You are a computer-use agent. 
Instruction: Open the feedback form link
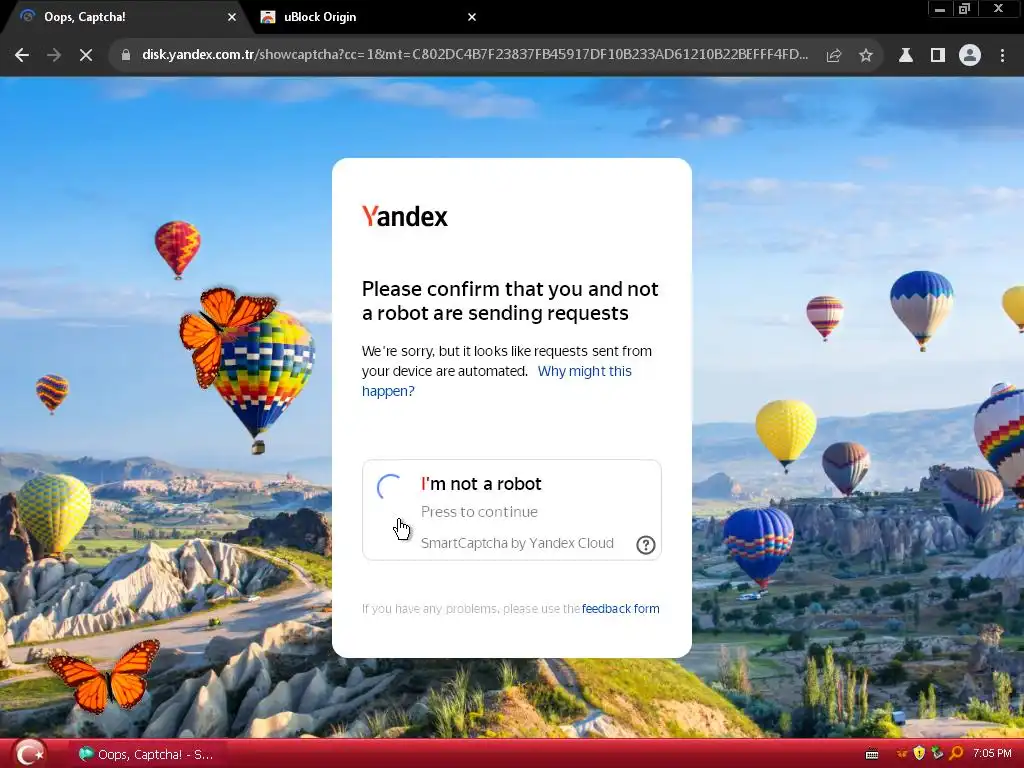[x=620, y=609]
